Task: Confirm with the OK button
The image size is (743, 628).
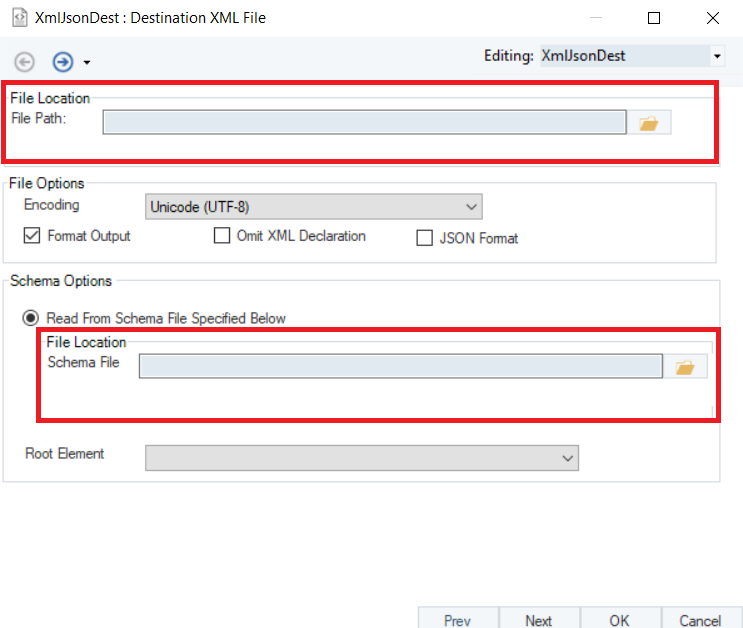Action: [619, 620]
